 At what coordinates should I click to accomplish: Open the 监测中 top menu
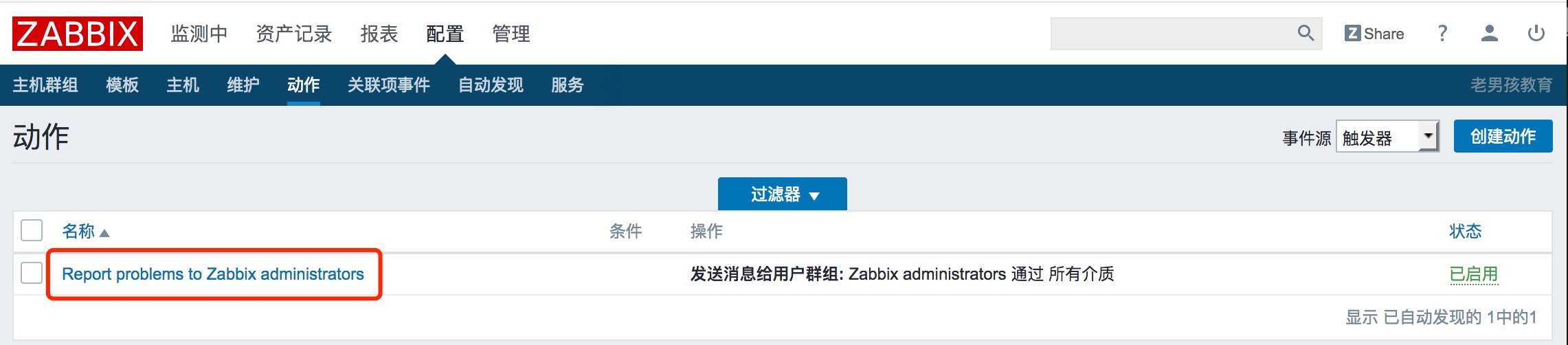click(x=199, y=34)
